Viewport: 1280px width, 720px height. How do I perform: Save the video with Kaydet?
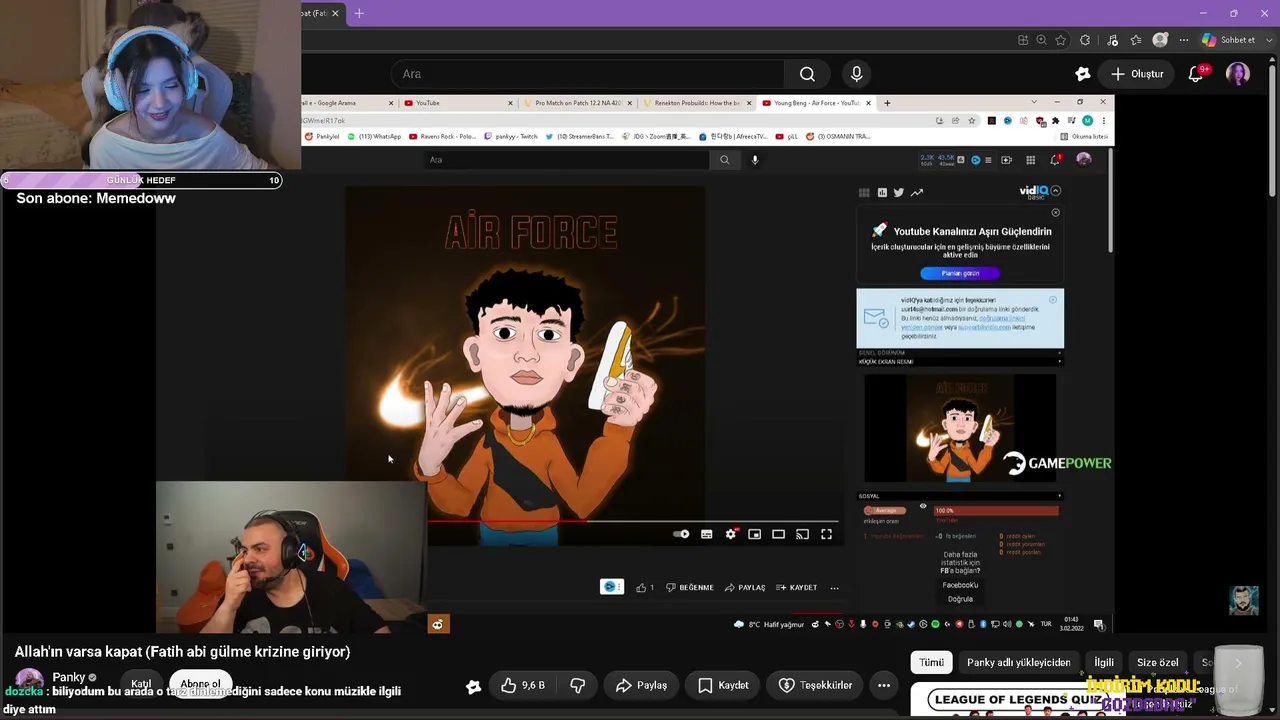click(723, 685)
